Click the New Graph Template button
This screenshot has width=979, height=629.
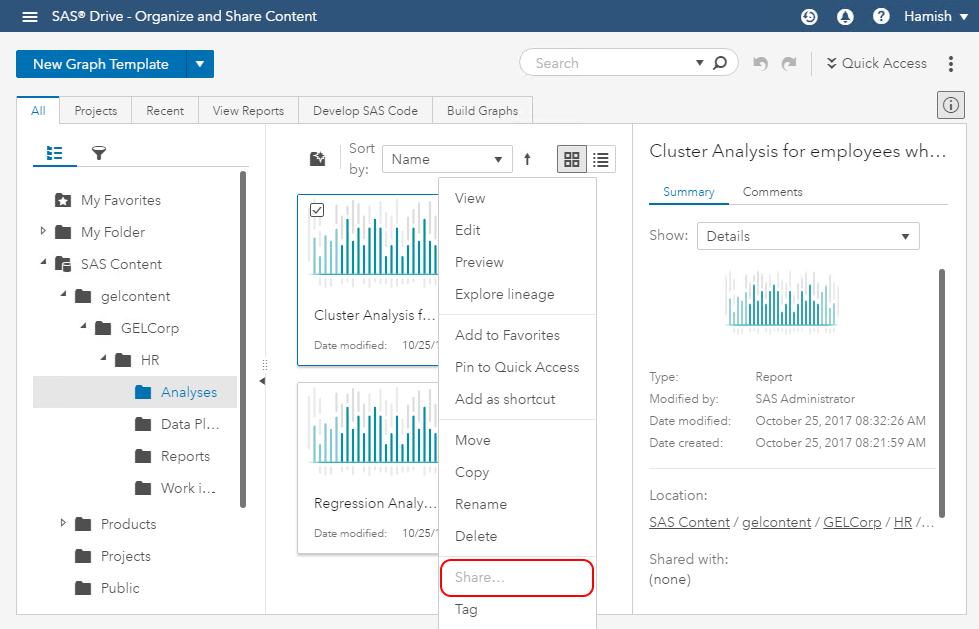coord(101,64)
